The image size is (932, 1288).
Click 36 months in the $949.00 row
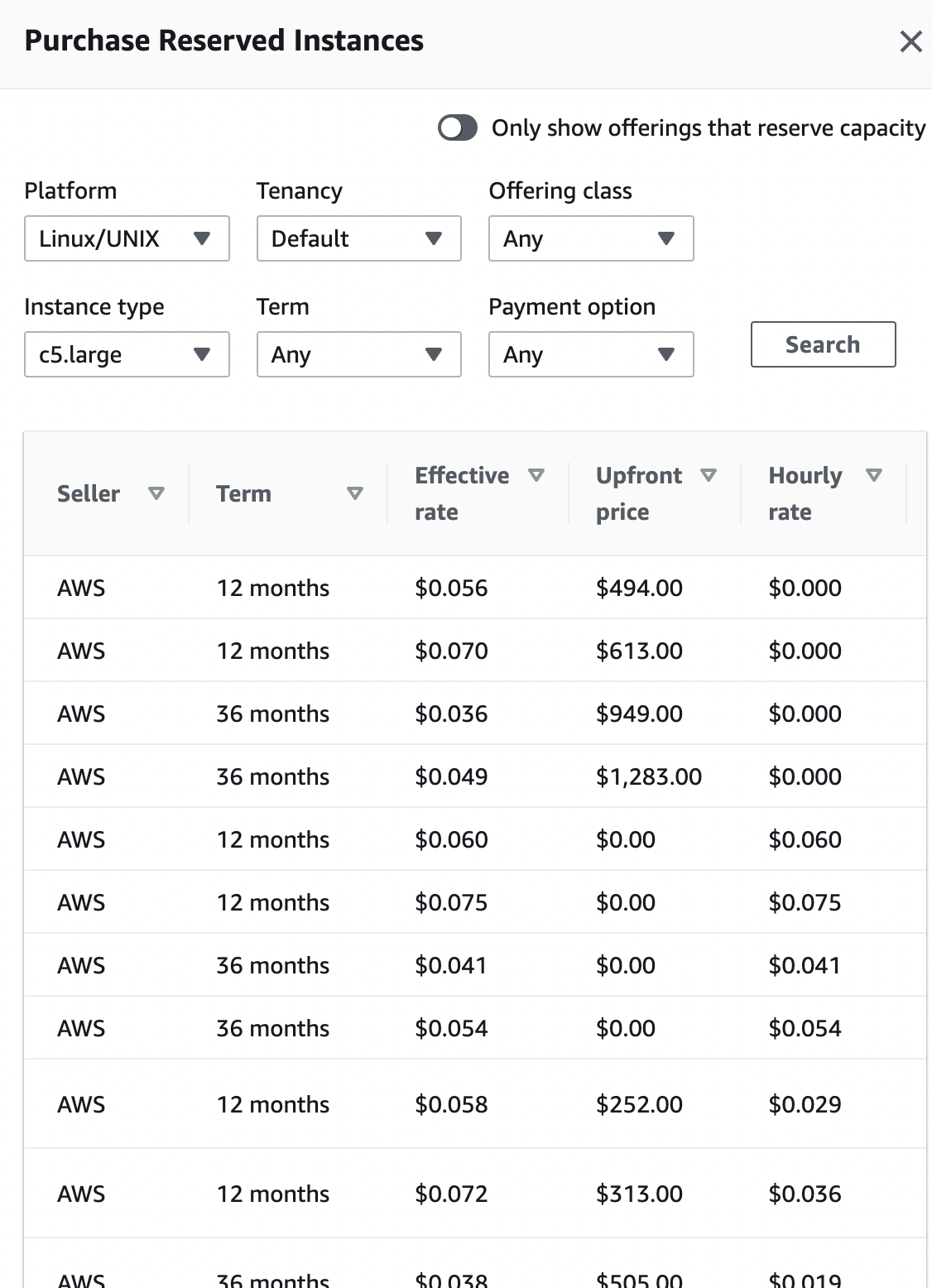(273, 714)
